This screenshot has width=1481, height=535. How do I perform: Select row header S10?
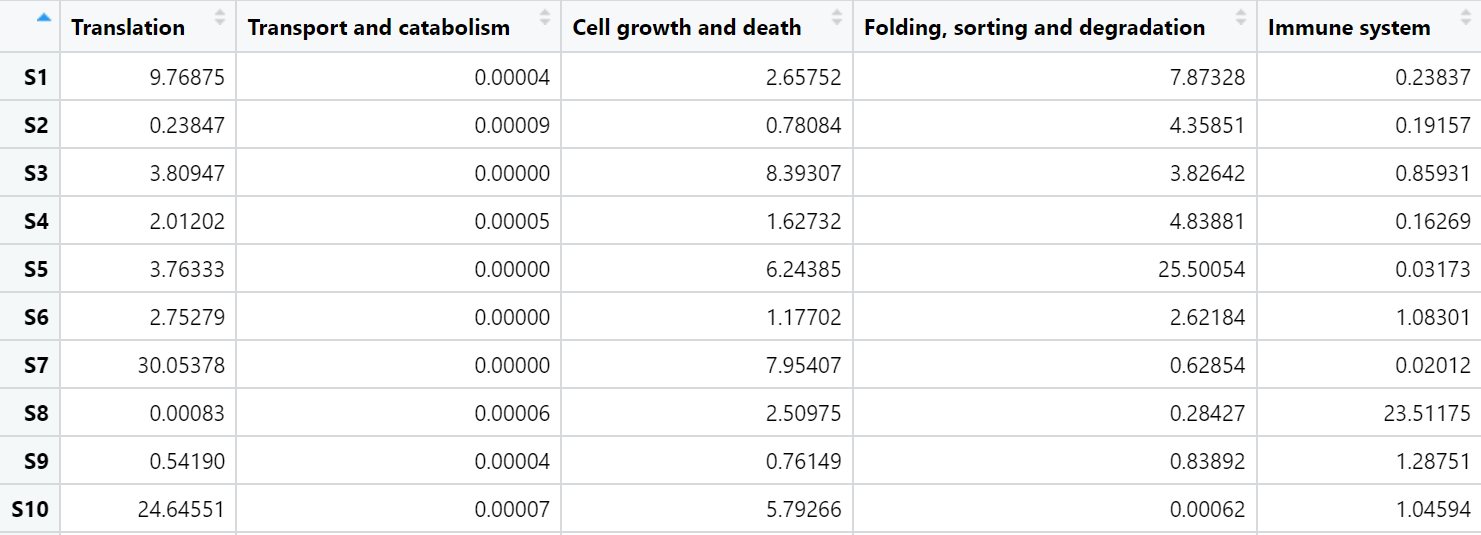coord(30,509)
